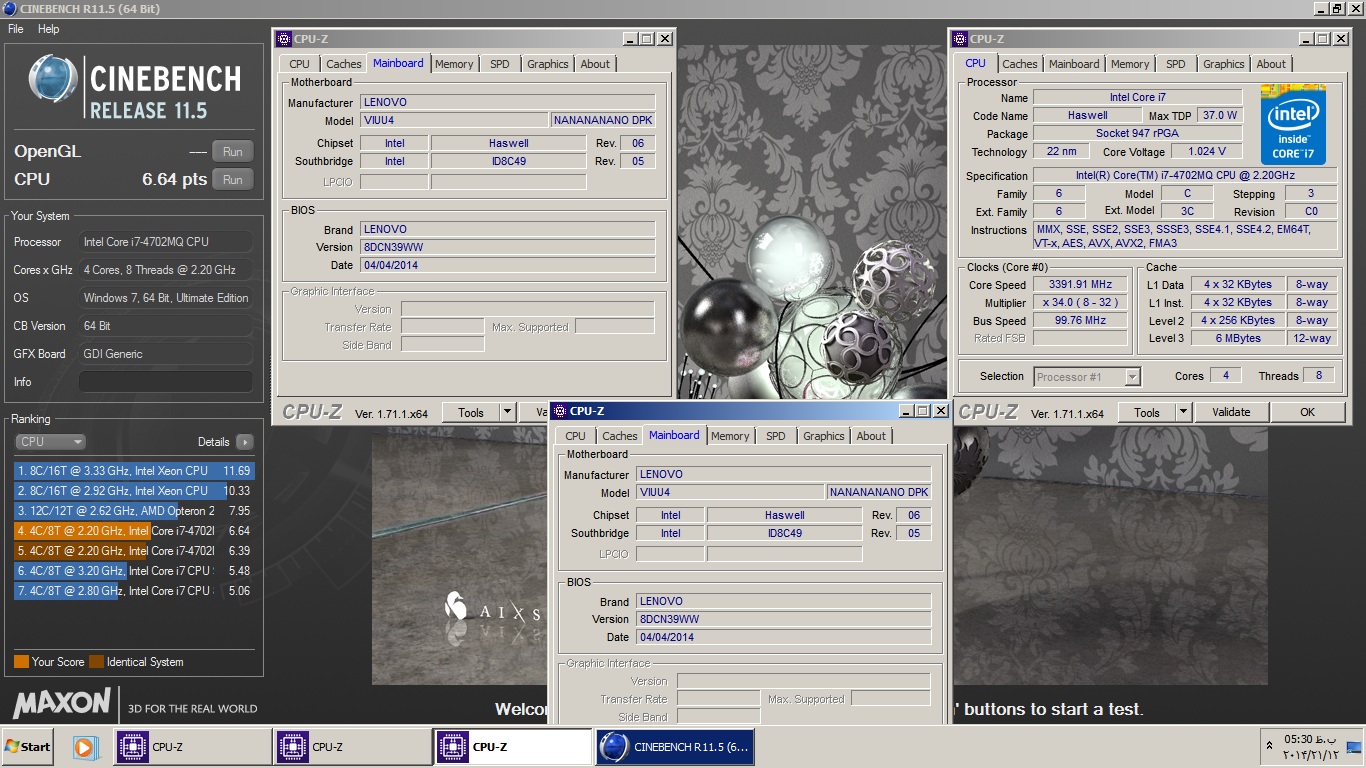Click the Package value Socket 947 rPGA
This screenshot has width=1366, height=768.
[x=1137, y=134]
